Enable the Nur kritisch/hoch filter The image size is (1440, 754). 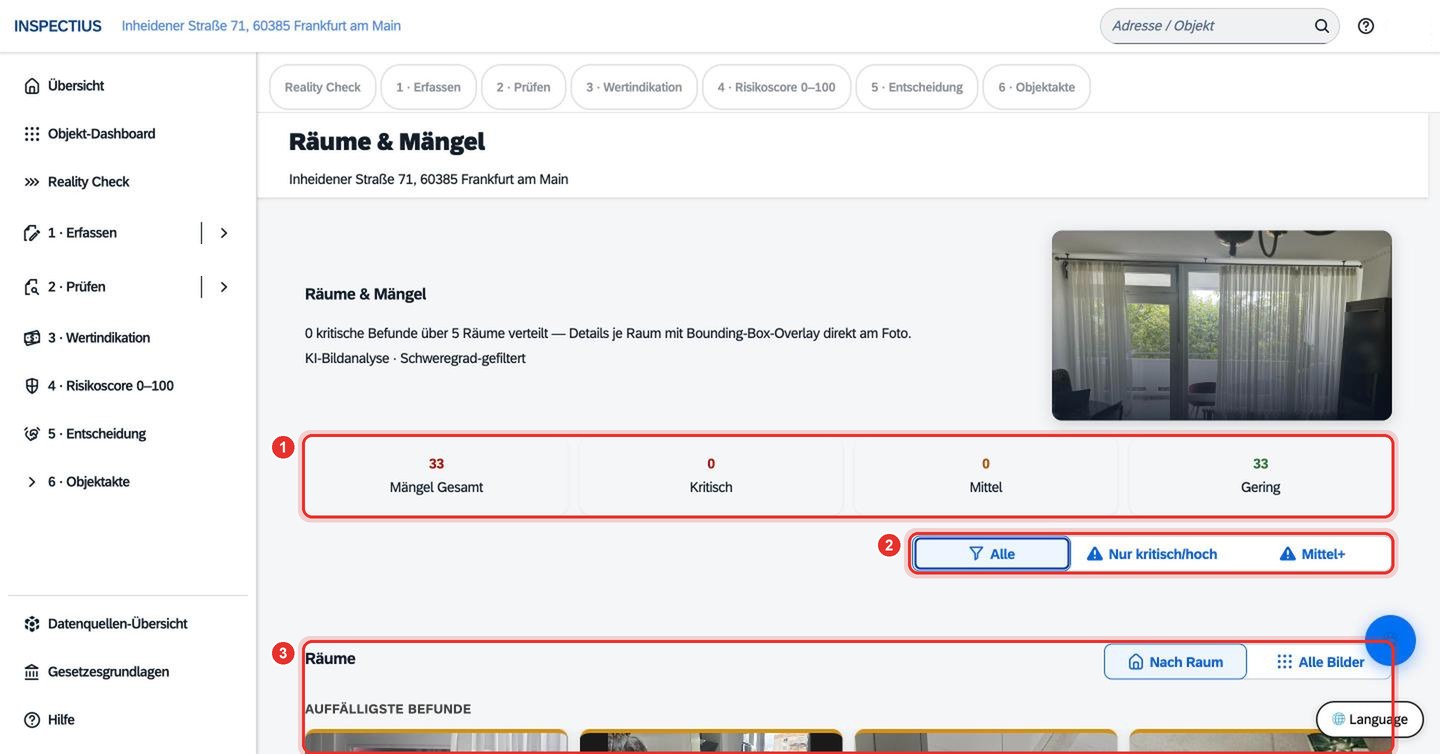click(x=1152, y=554)
